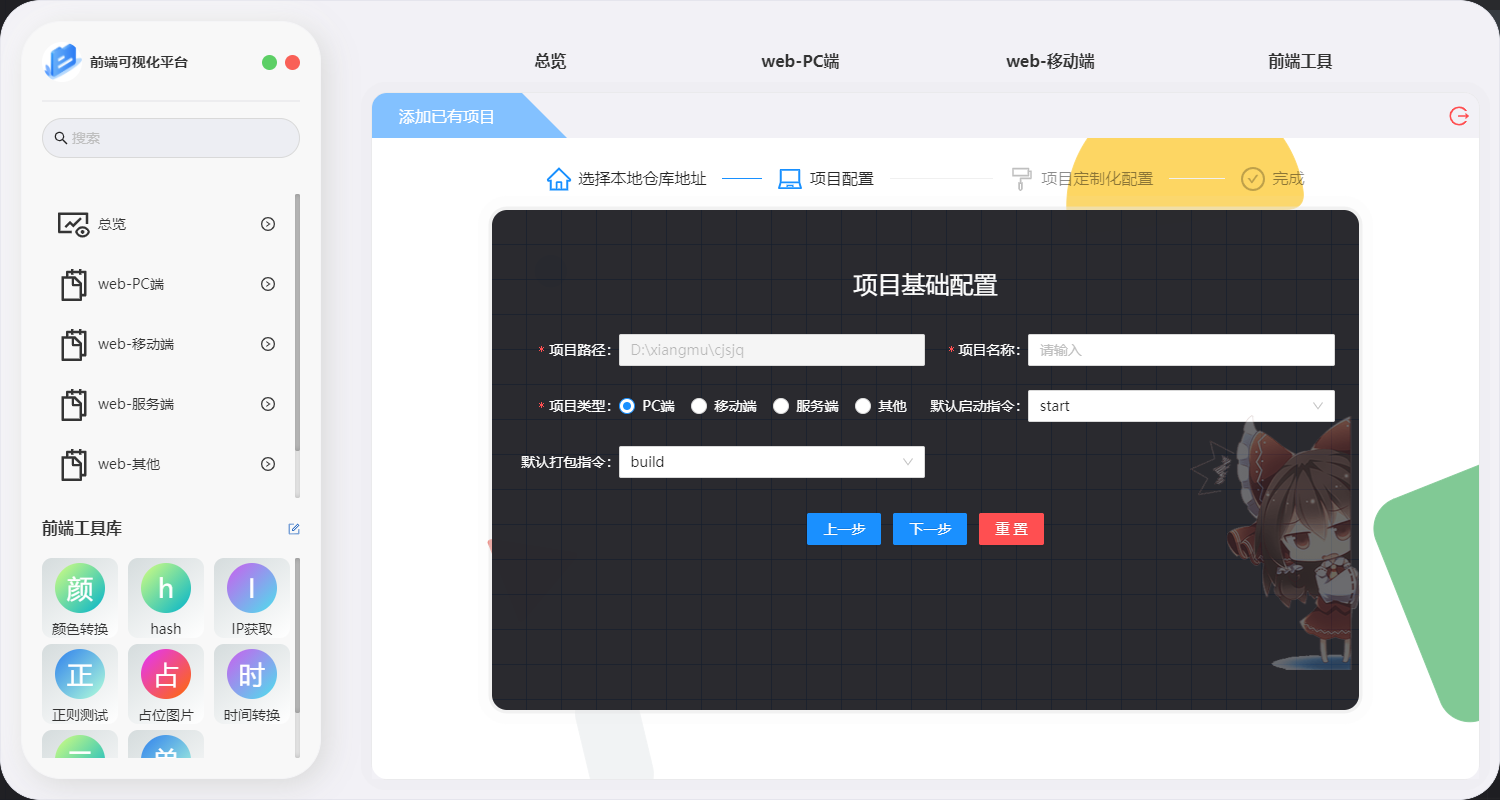Screen dimensions: 1500x800
Task: Click the red exit icon at top right
Action: [1459, 116]
